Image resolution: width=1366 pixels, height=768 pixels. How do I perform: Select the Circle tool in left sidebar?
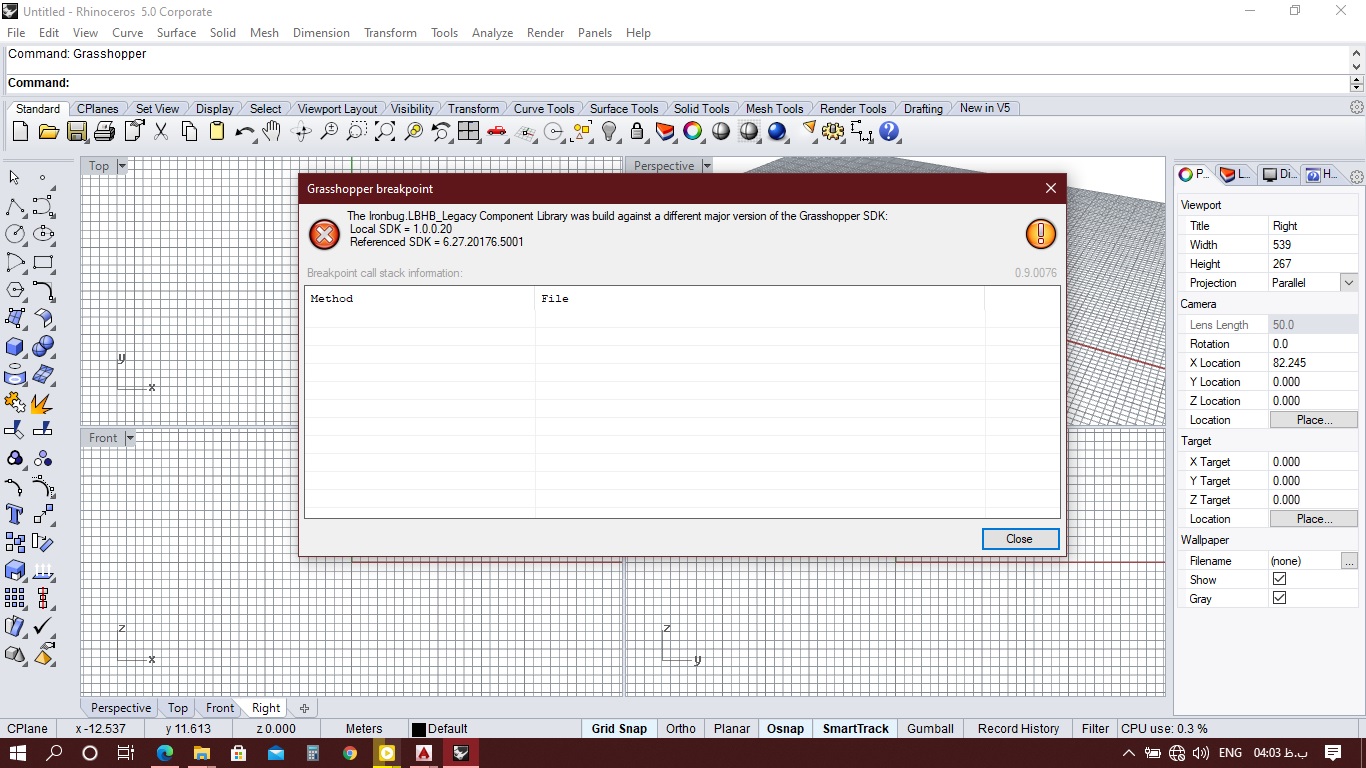[x=15, y=234]
